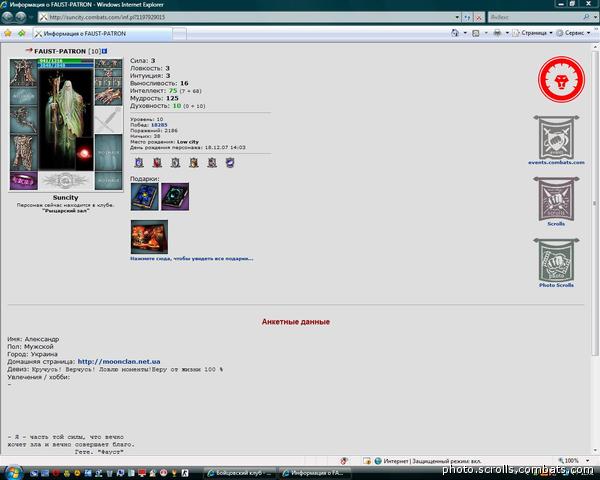Click the status bar 'Интернет | Защищенный режим' zone
Image resolution: width=600 pixels, height=480 pixels.
[428, 461]
